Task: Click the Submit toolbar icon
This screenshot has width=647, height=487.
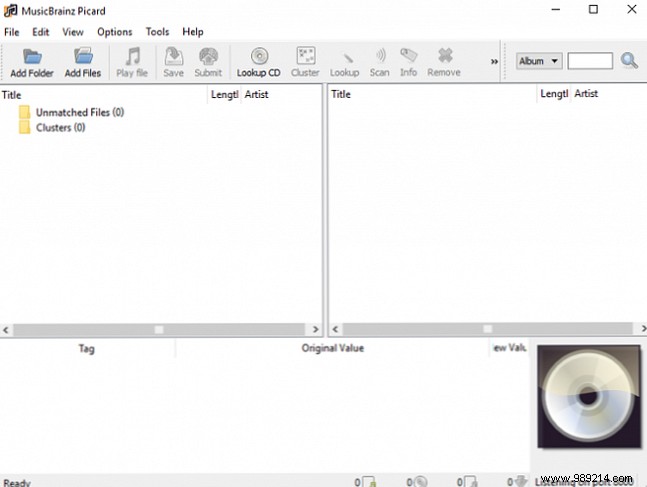Action: [208, 57]
